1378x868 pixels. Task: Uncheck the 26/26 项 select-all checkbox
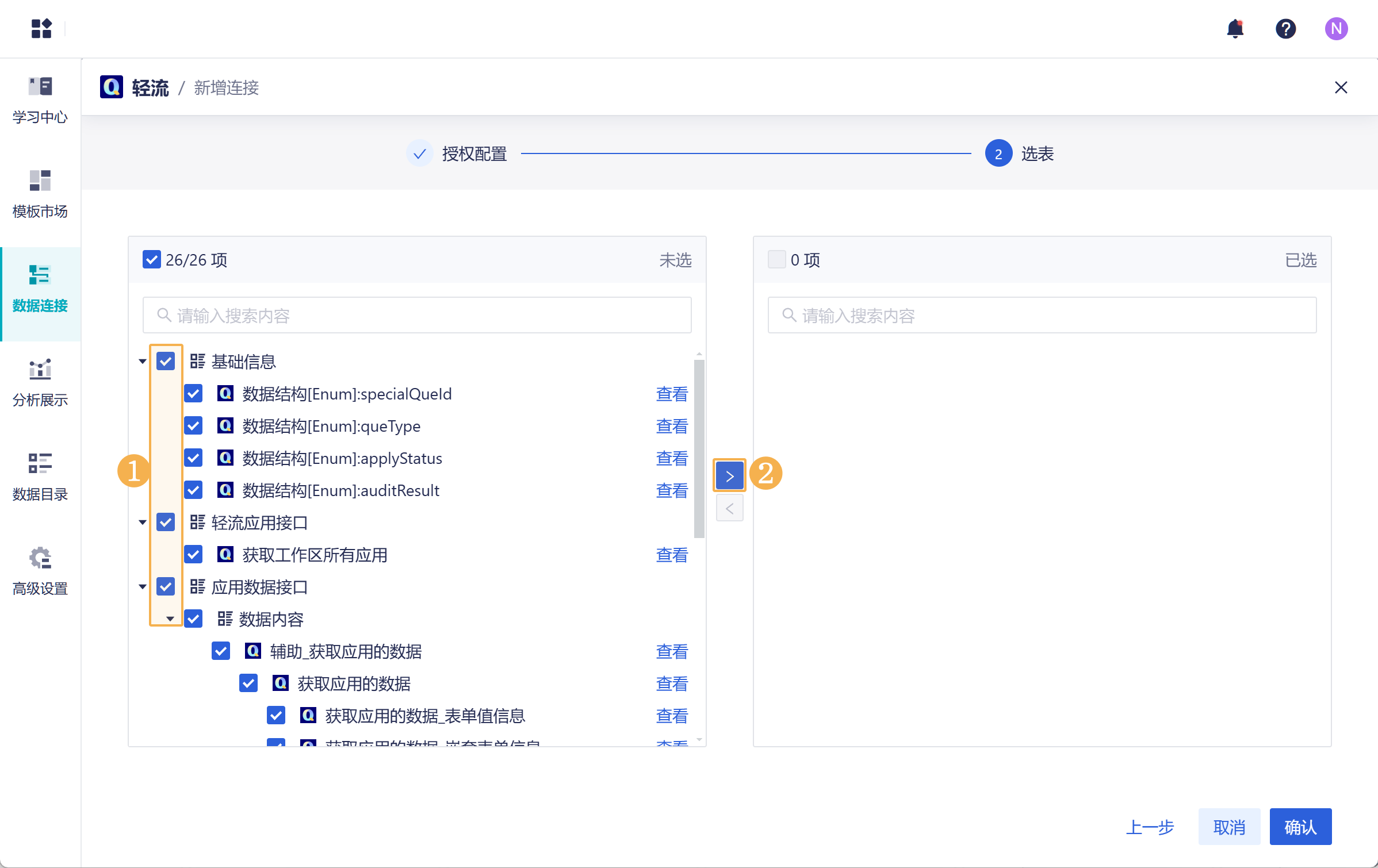tap(152, 260)
